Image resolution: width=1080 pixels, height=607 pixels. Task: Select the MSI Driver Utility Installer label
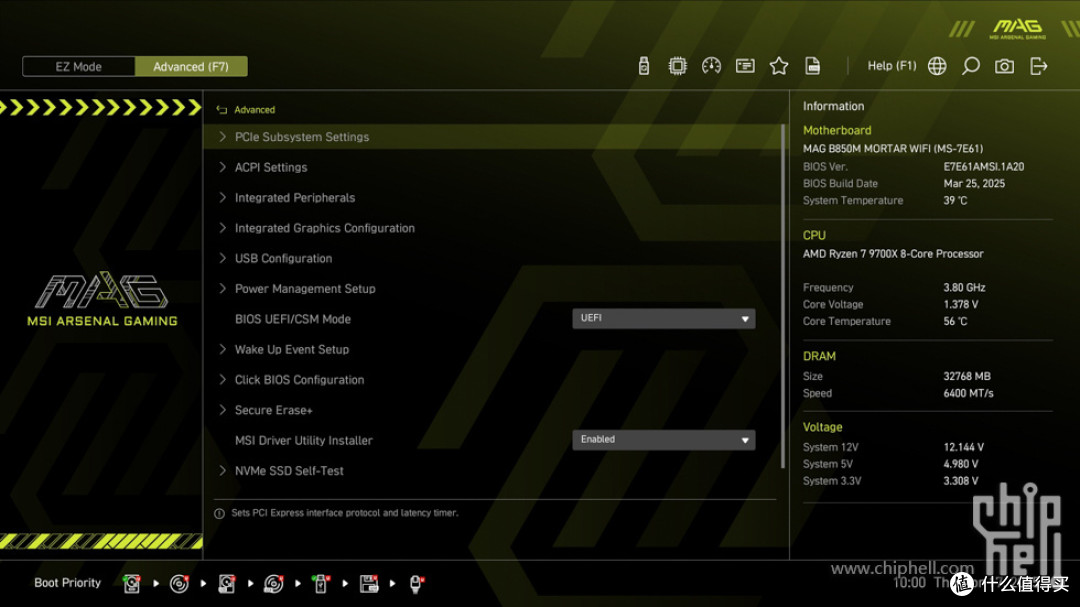(304, 440)
